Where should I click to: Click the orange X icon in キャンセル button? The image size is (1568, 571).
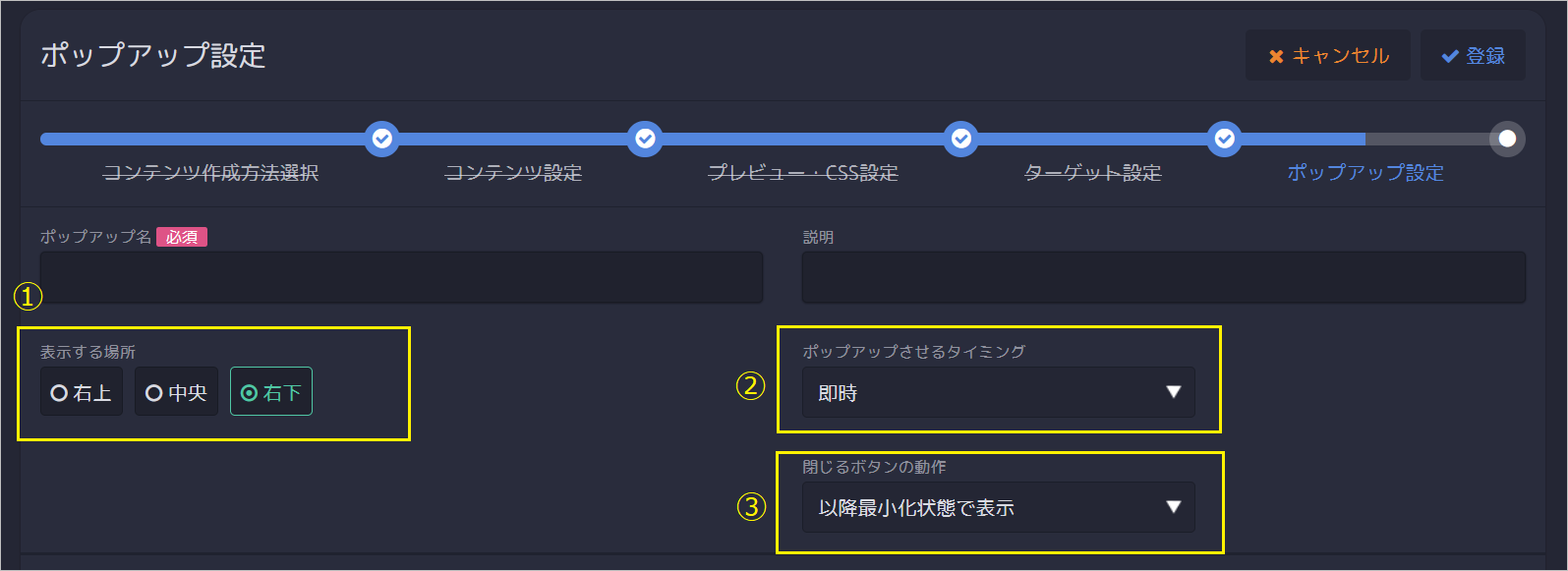[1276, 56]
